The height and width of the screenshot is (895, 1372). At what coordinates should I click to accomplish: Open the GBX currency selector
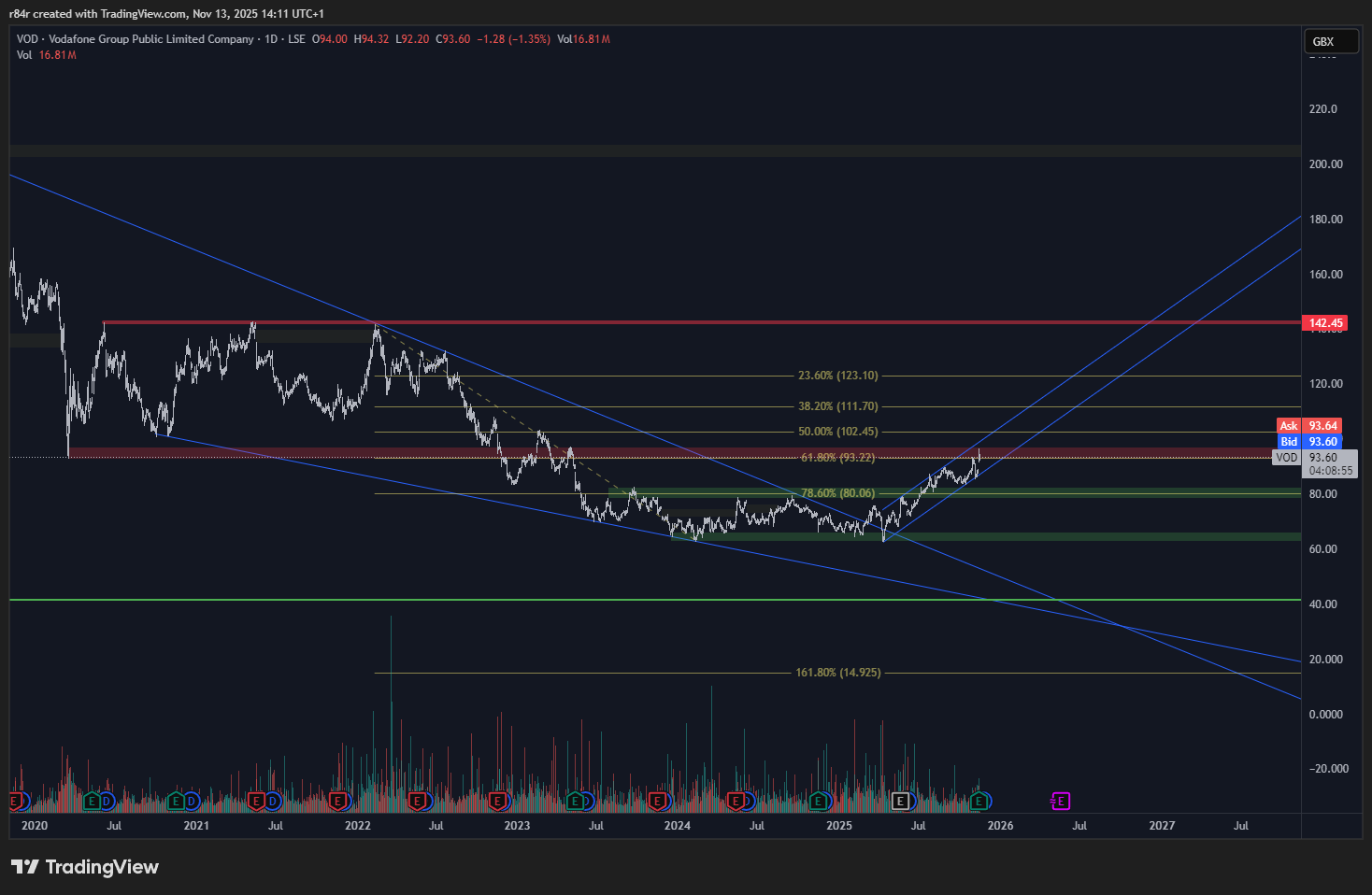coord(1330,41)
